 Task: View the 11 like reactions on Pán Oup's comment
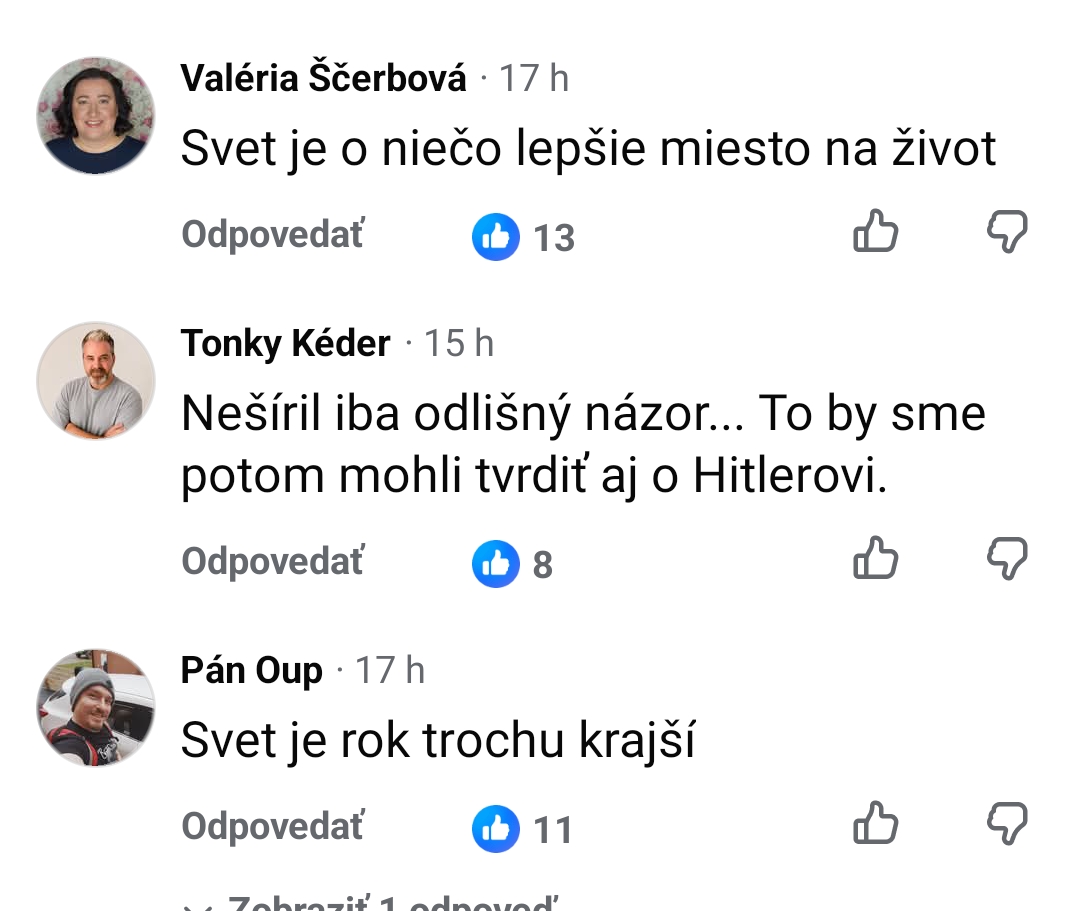(x=522, y=829)
